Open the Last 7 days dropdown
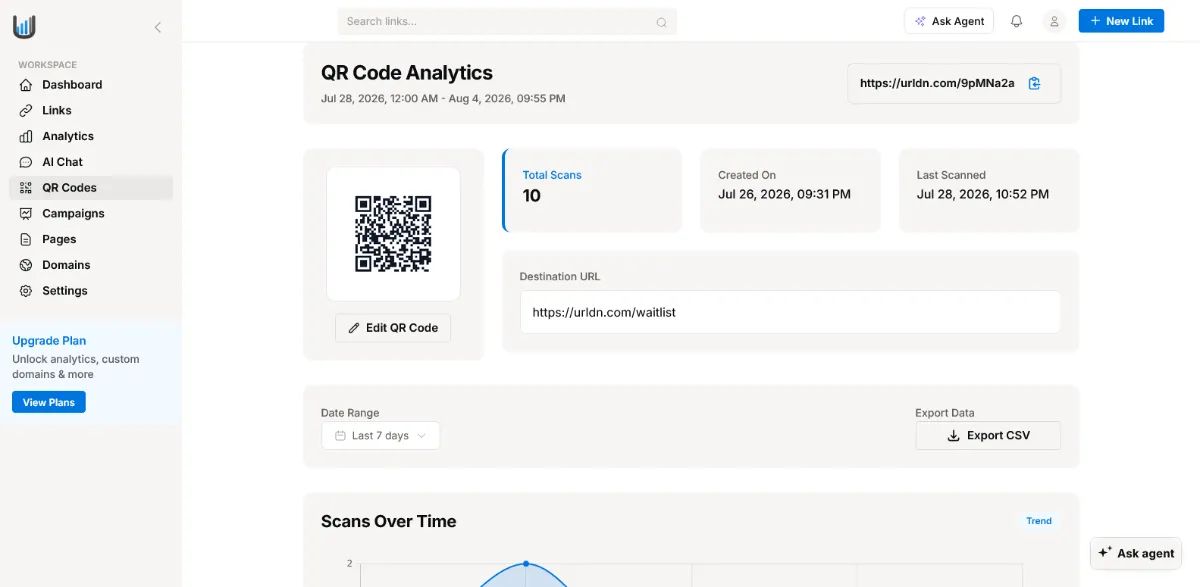1200x587 pixels. (380, 436)
